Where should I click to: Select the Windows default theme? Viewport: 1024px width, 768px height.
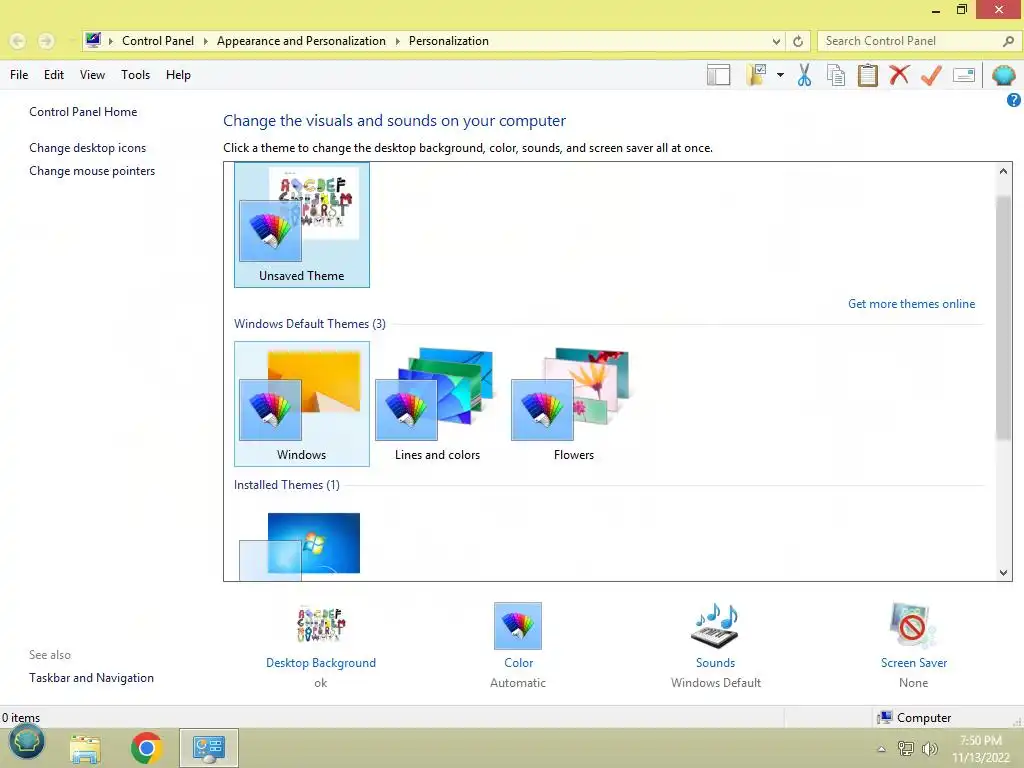(302, 404)
